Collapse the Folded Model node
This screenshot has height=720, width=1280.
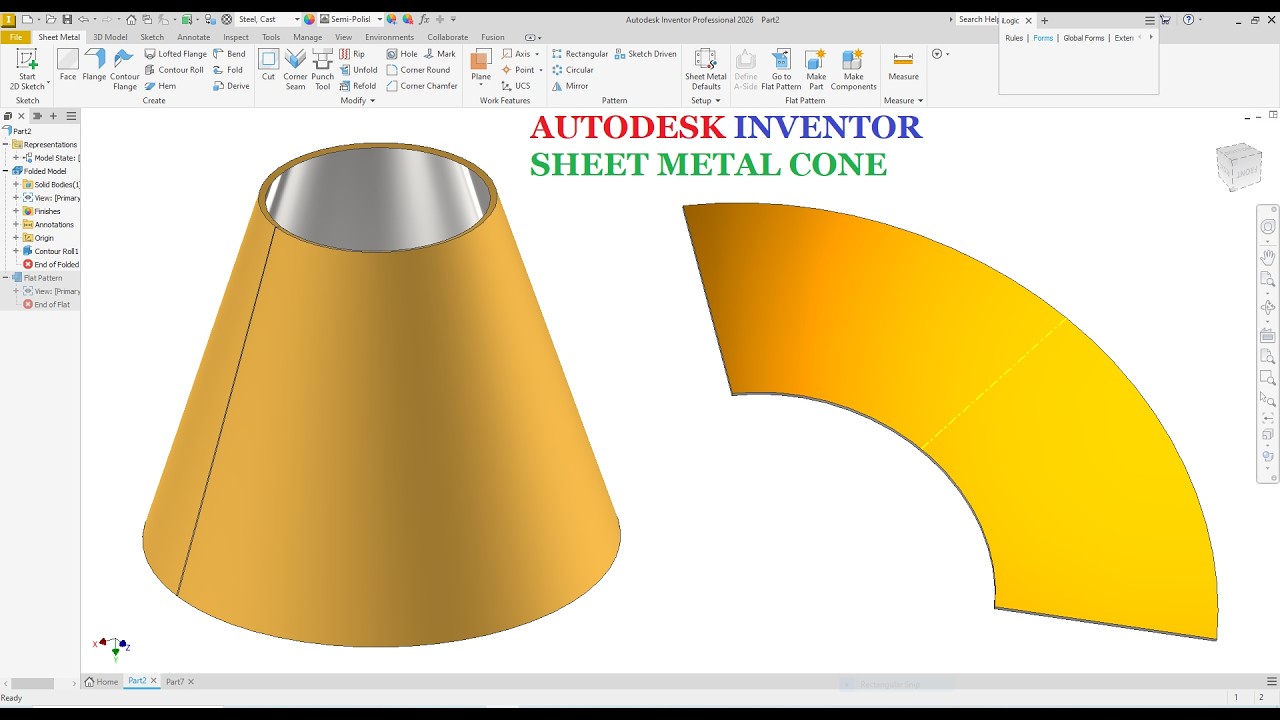pyautogui.click(x=6, y=171)
